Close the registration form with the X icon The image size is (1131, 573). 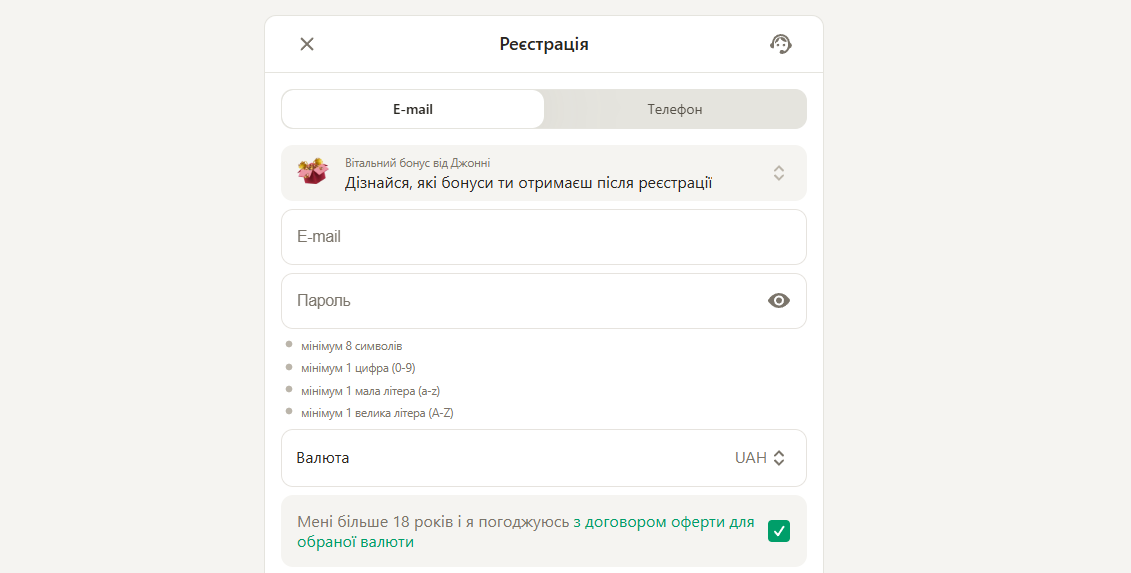307,44
